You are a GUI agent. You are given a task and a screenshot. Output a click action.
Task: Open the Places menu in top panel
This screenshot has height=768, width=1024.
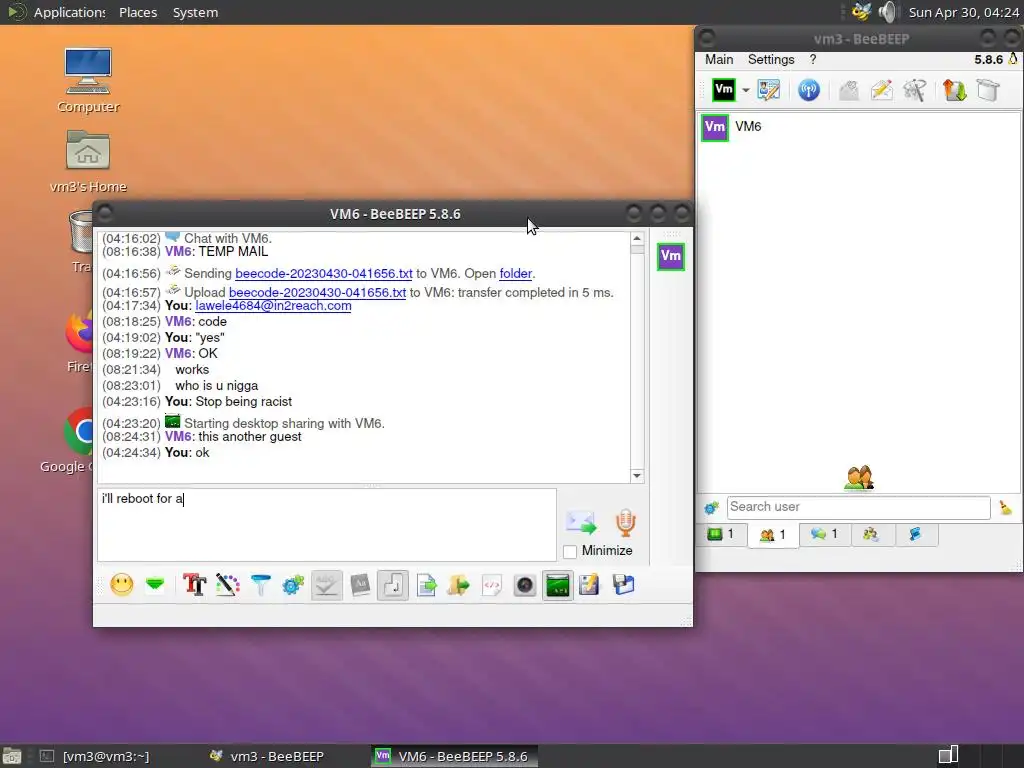click(x=138, y=12)
